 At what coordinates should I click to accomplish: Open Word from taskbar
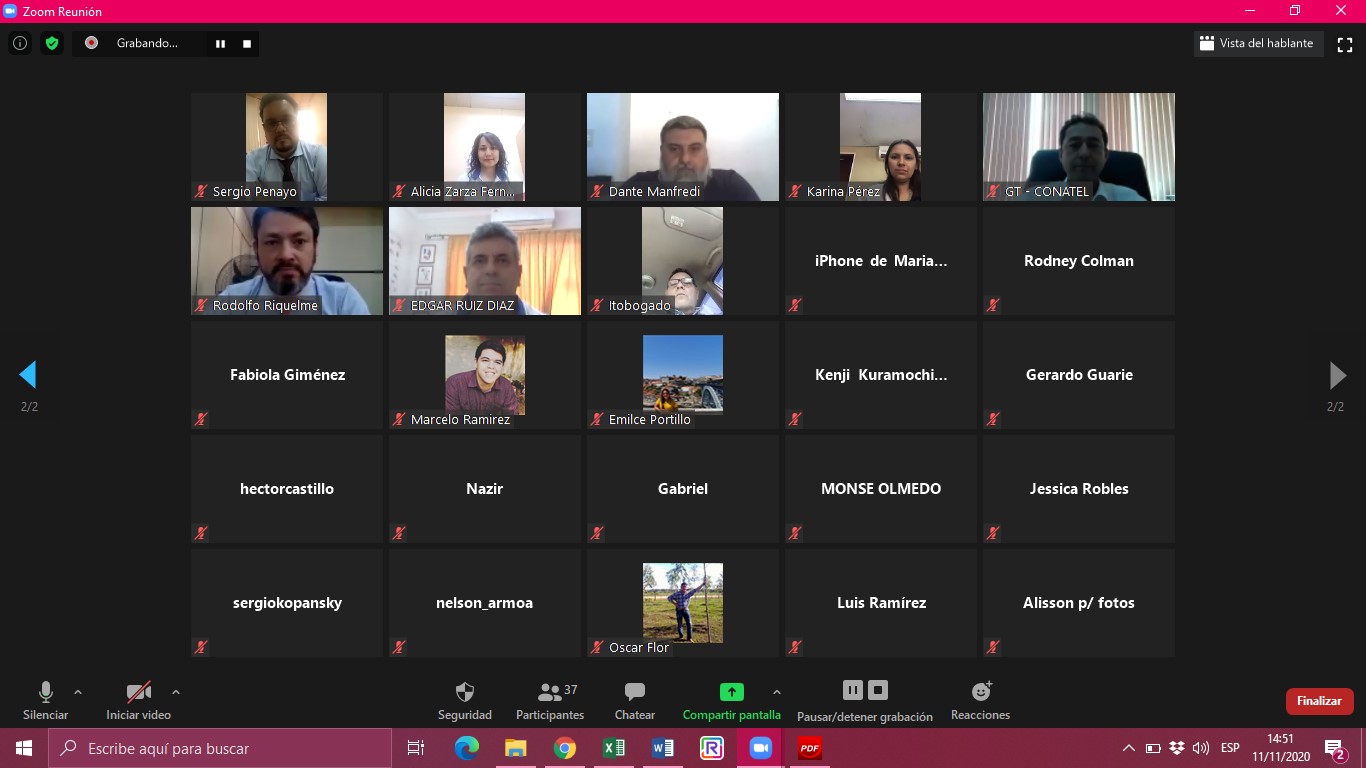click(x=663, y=748)
